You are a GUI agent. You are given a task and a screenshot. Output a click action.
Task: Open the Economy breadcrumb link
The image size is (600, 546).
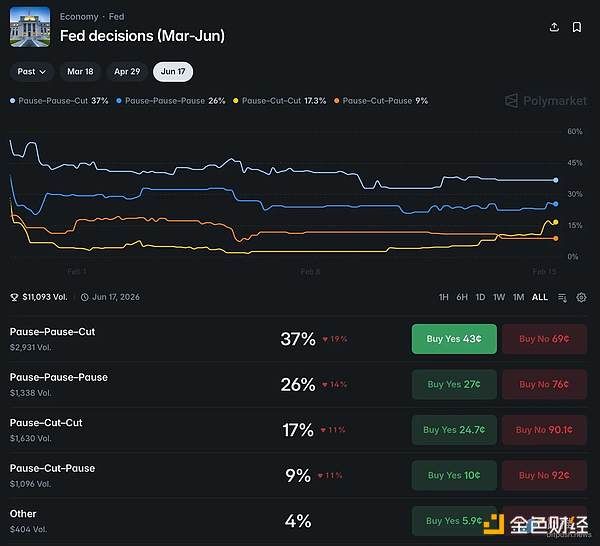(79, 17)
